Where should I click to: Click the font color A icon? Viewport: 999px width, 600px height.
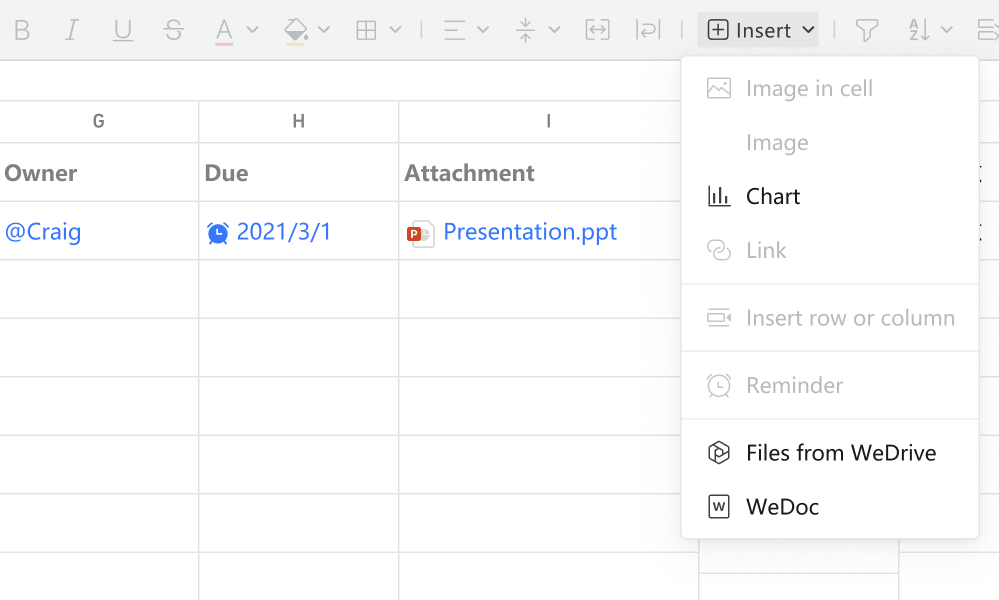[224, 31]
